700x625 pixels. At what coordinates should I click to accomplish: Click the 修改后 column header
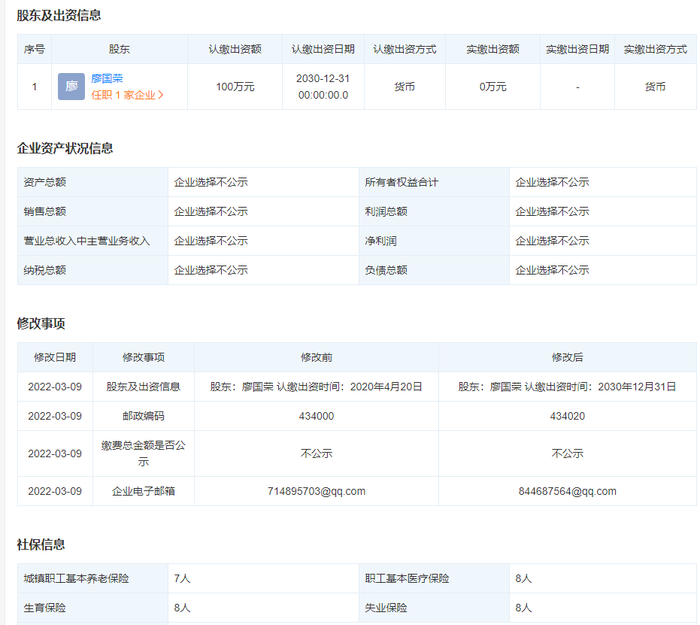coord(567,357)
